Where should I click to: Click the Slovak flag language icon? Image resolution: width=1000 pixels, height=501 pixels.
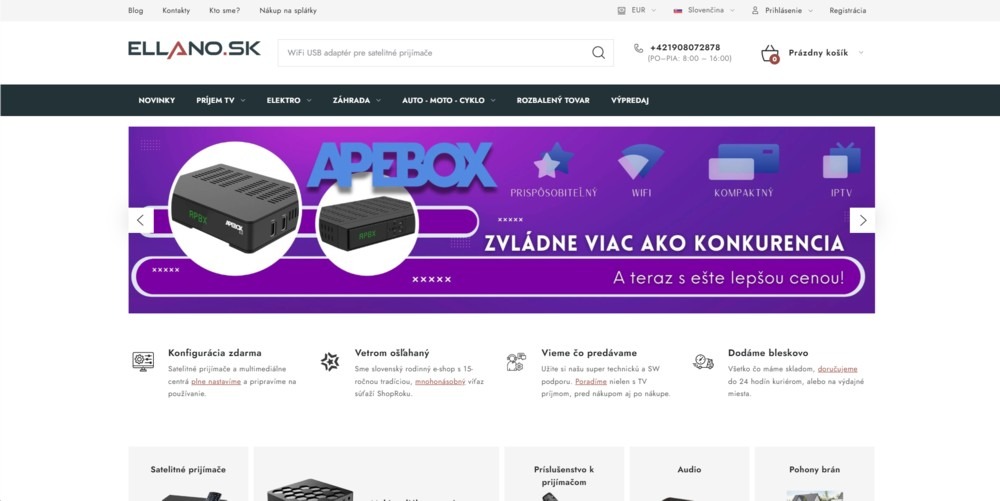(678, 10)
